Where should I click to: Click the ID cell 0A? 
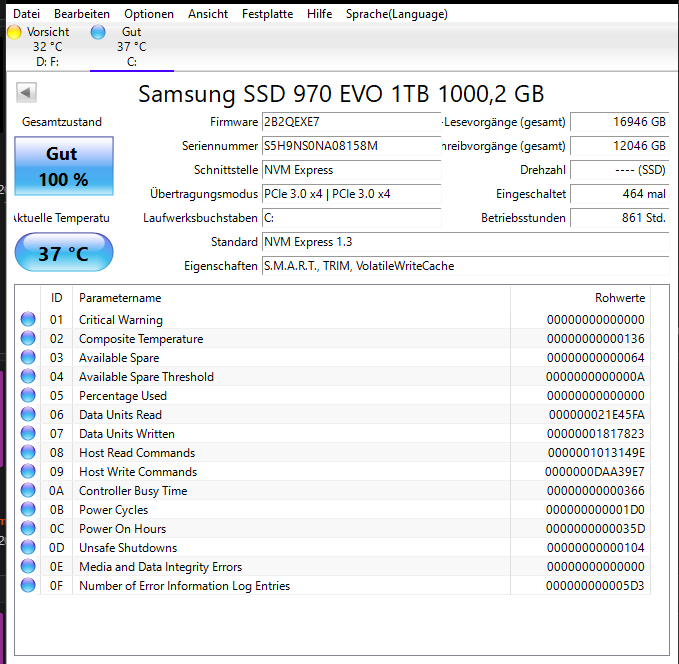click(x=56, y=491)
